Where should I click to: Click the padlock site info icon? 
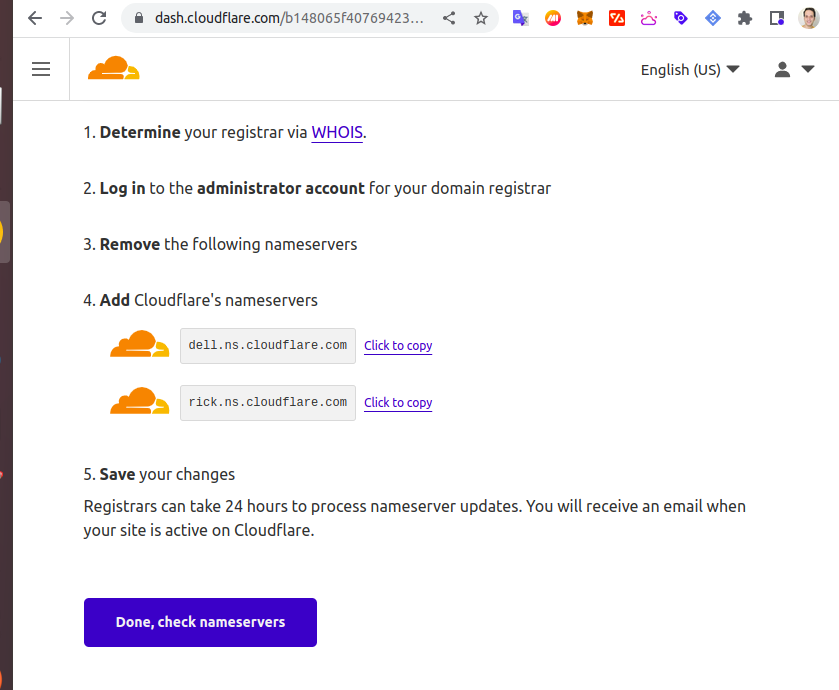pyautogui.click(x=139, y=18)
